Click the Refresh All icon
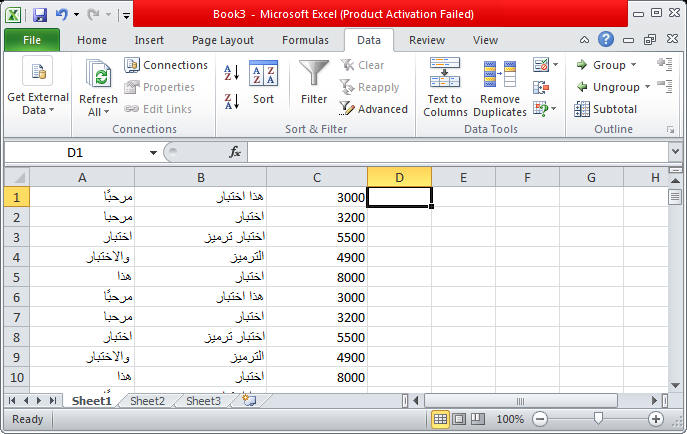The width and height of the screenshot is (687, 434). pos(99,74)
